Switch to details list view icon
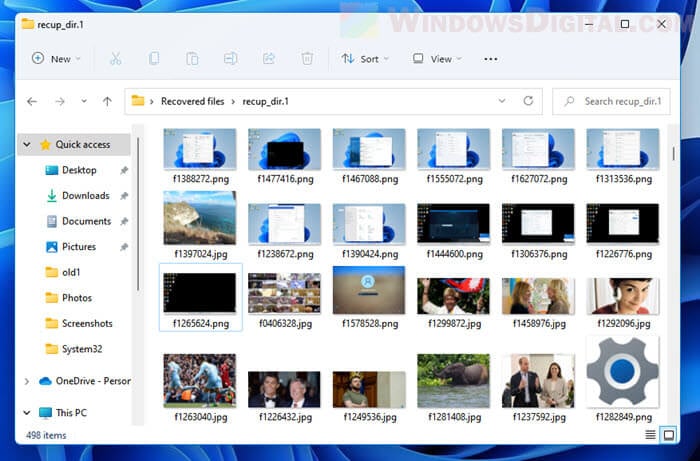The width and height of the screenshot is (700, 461). 650,434
